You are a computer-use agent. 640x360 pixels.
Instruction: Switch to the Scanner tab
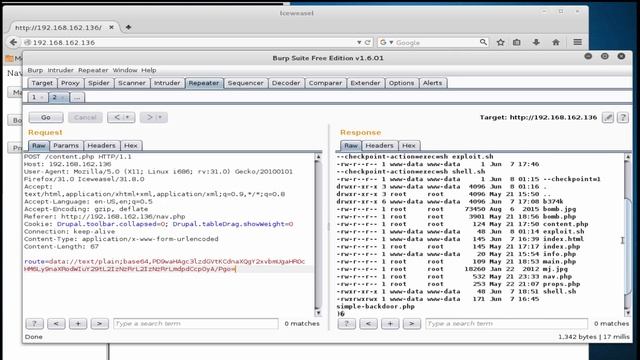pyautogui.click(x=132, y=83)
